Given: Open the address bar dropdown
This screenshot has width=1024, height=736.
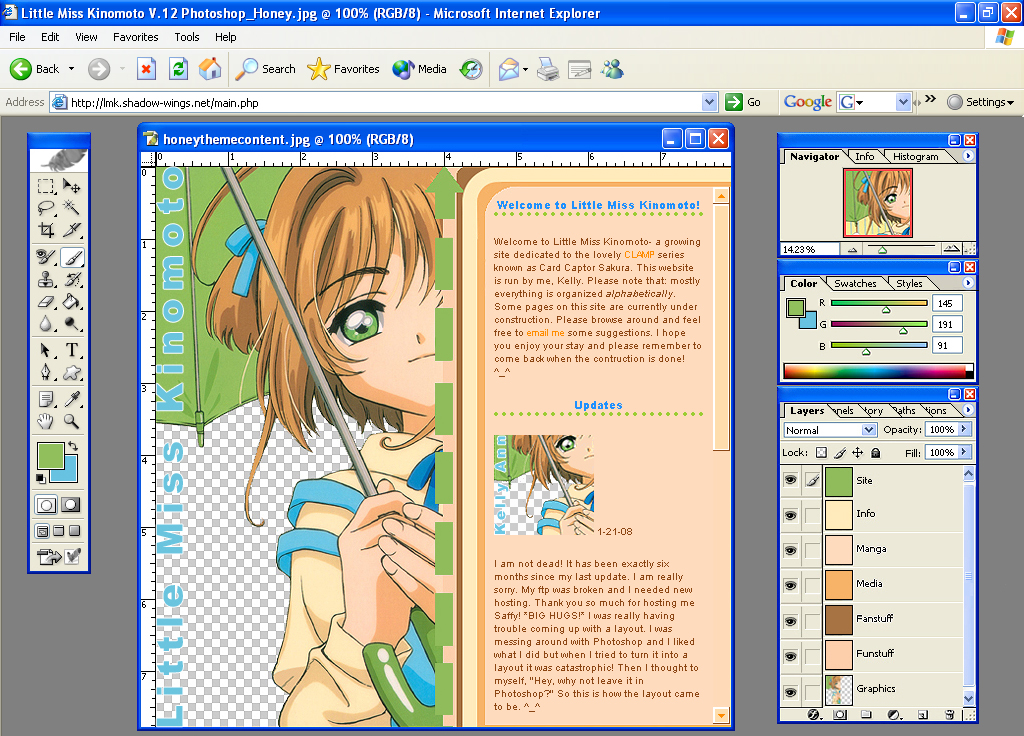Looking at the screenshot, I should [710, 102].
